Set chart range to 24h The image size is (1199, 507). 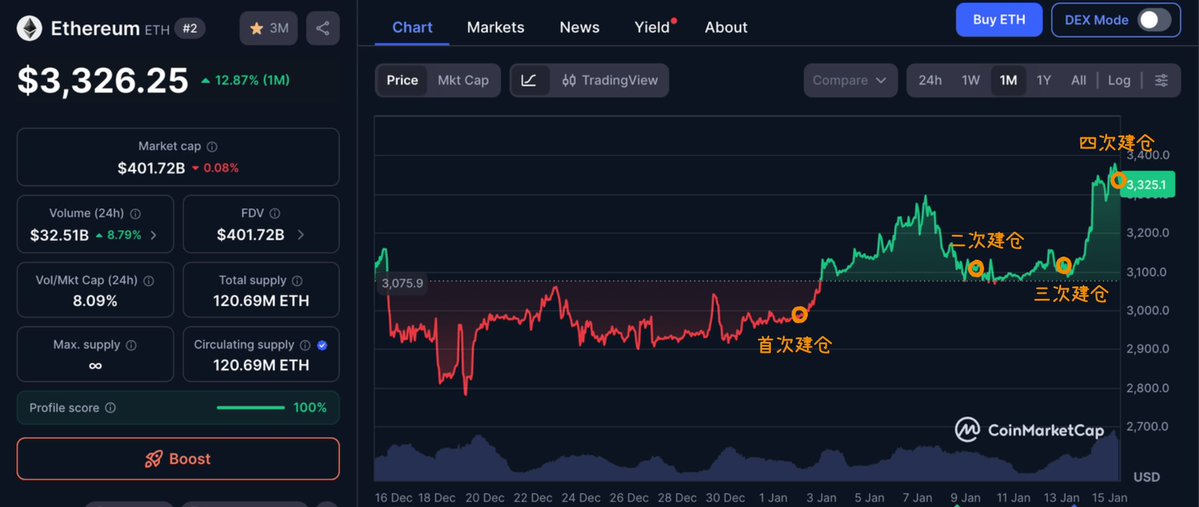pyautogui.click(x=930, y=80)
